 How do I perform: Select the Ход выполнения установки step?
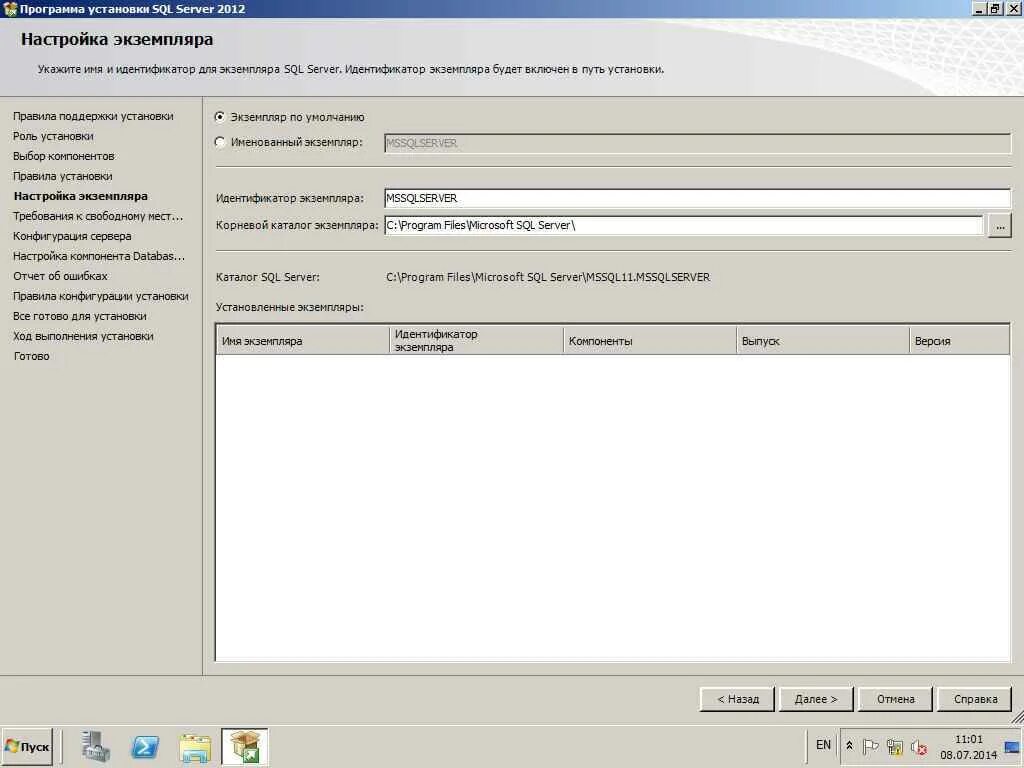[83, 336]
